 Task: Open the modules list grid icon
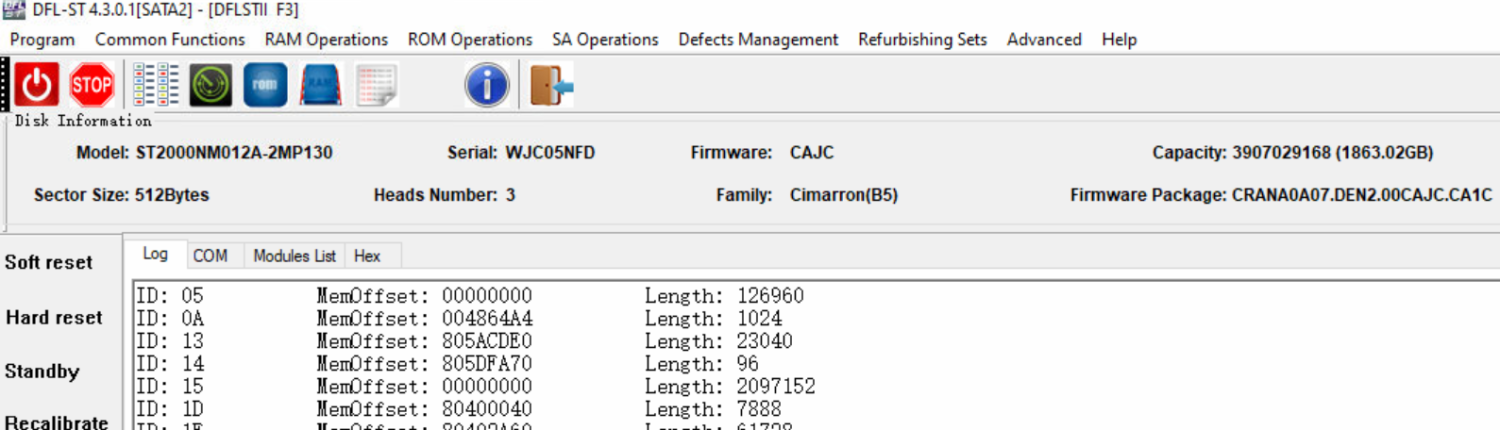coord(156,85)
